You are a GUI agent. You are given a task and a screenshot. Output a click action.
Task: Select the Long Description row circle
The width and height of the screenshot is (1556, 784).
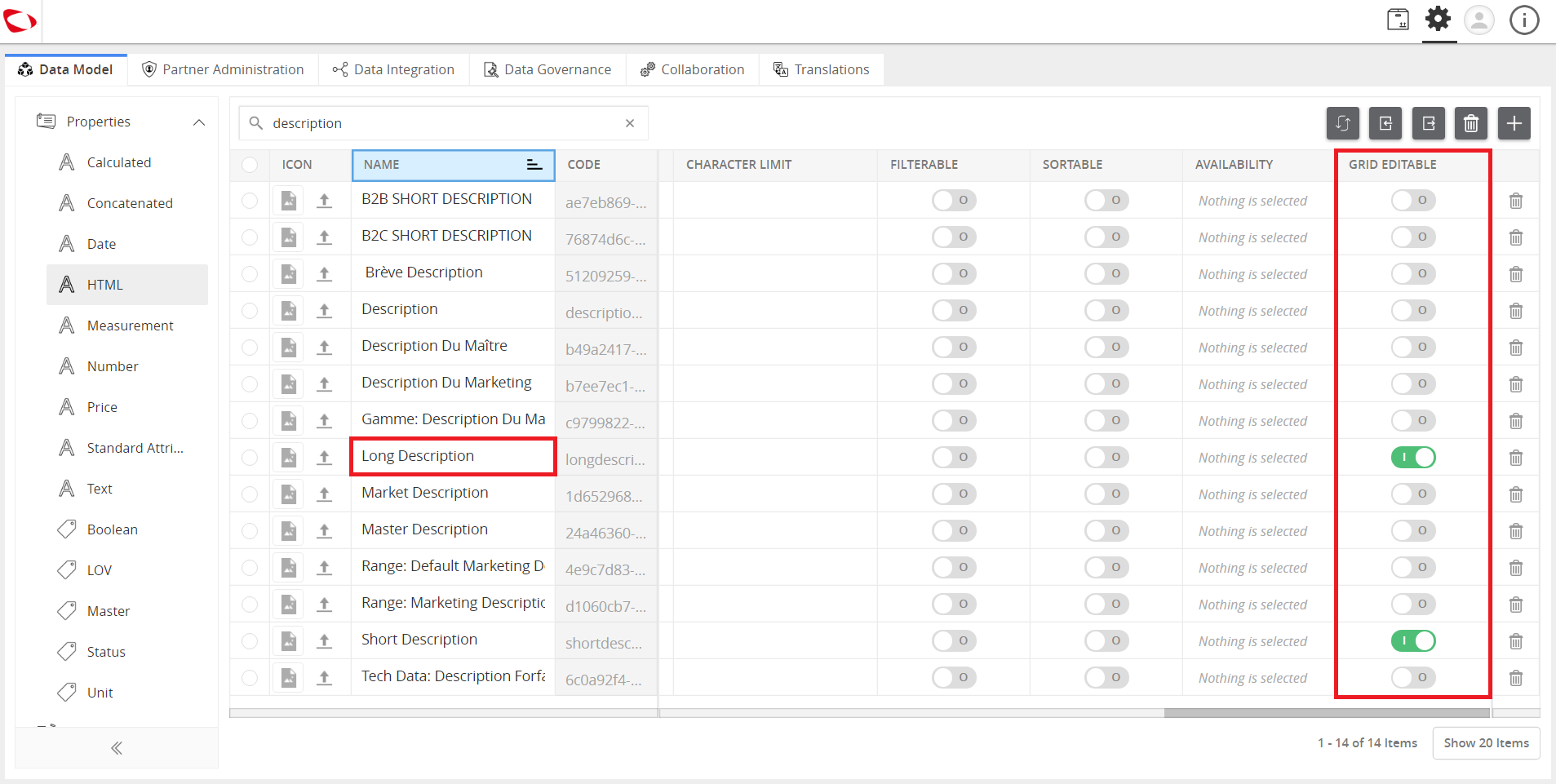coord(250,458)
